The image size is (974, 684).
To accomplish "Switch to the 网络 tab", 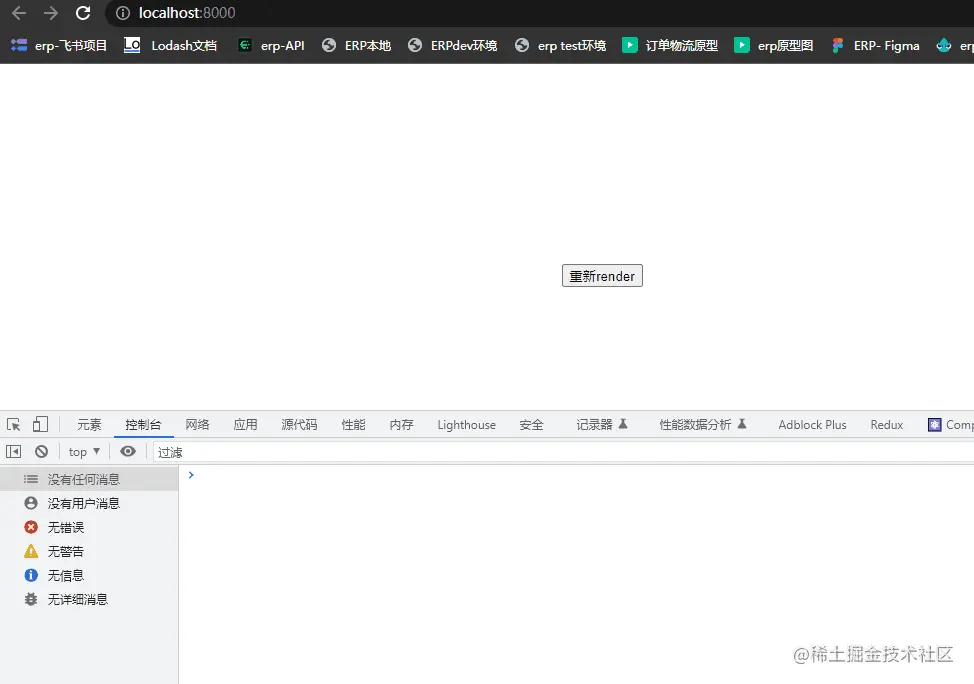I will [x=197, y=424].
